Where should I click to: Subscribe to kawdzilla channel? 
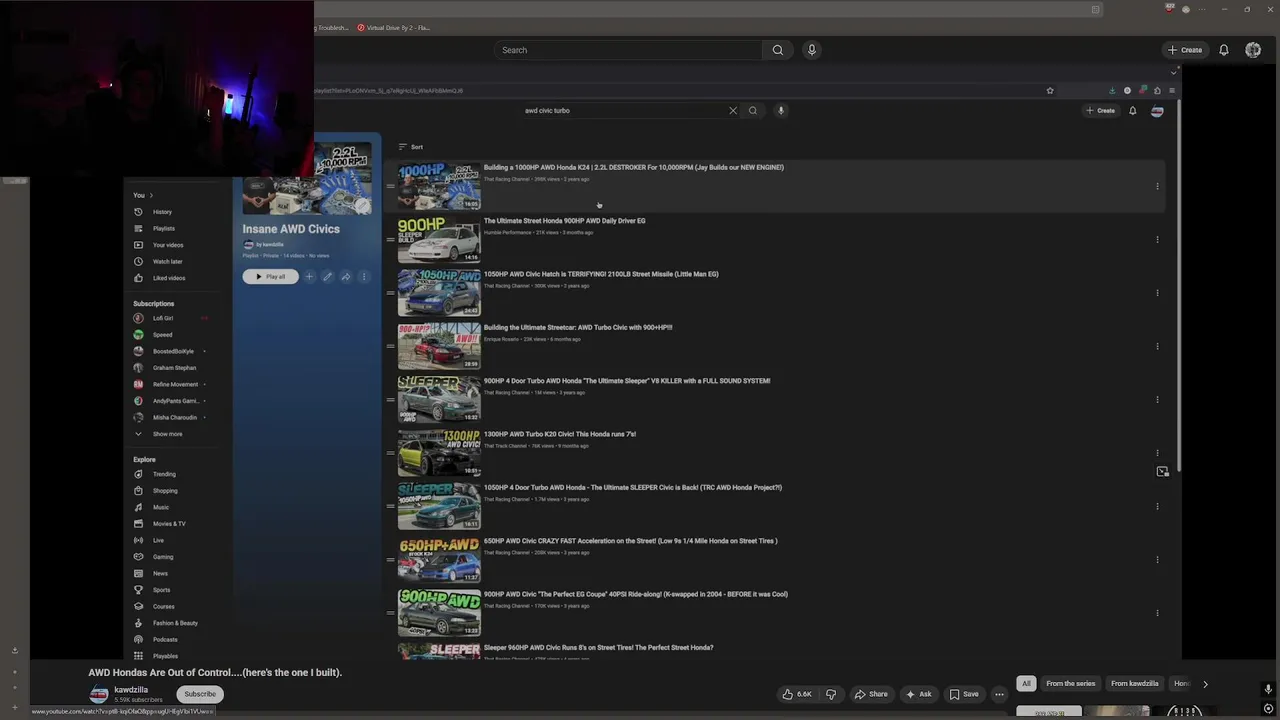(199, 694)
